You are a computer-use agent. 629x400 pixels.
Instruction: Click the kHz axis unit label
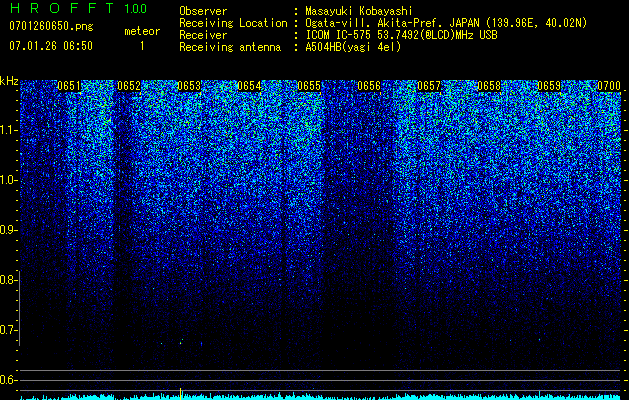pyautogui.click(x=9, y=81)
